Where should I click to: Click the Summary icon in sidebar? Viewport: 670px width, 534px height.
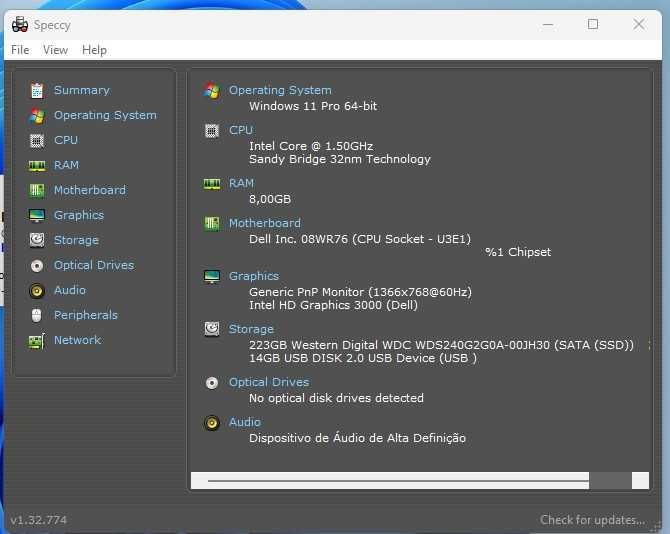(x=37, y=91)
